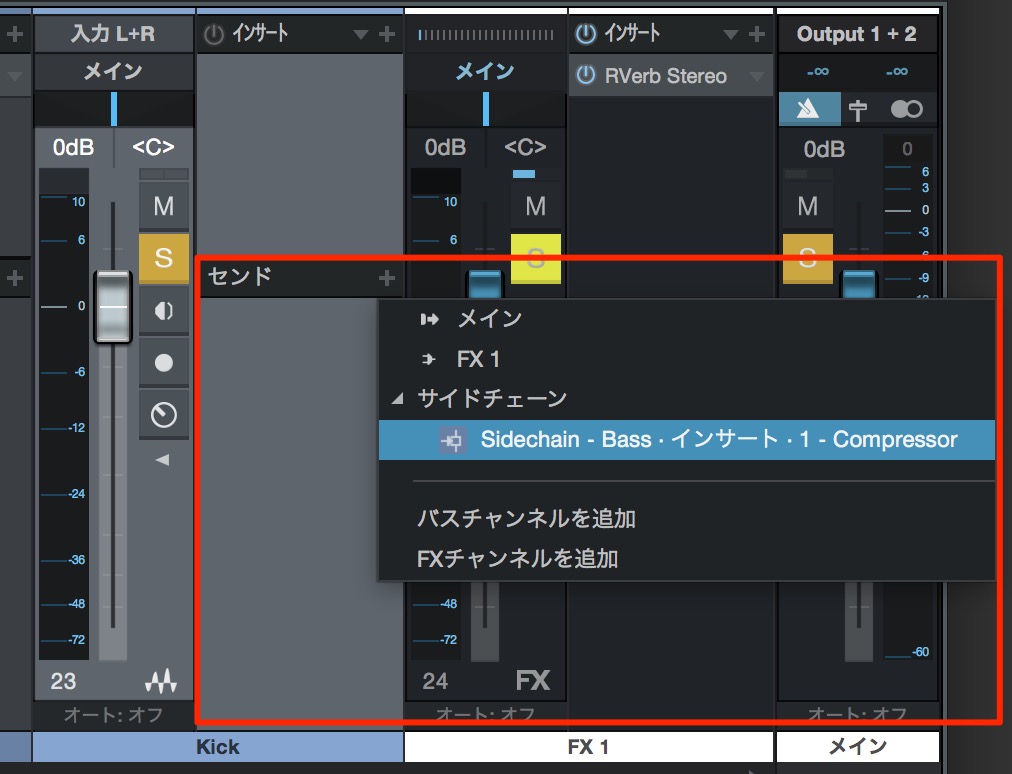Select the FX 1 channel name label
This screenshot has height=774, width=1012.
tap(588, 747)
